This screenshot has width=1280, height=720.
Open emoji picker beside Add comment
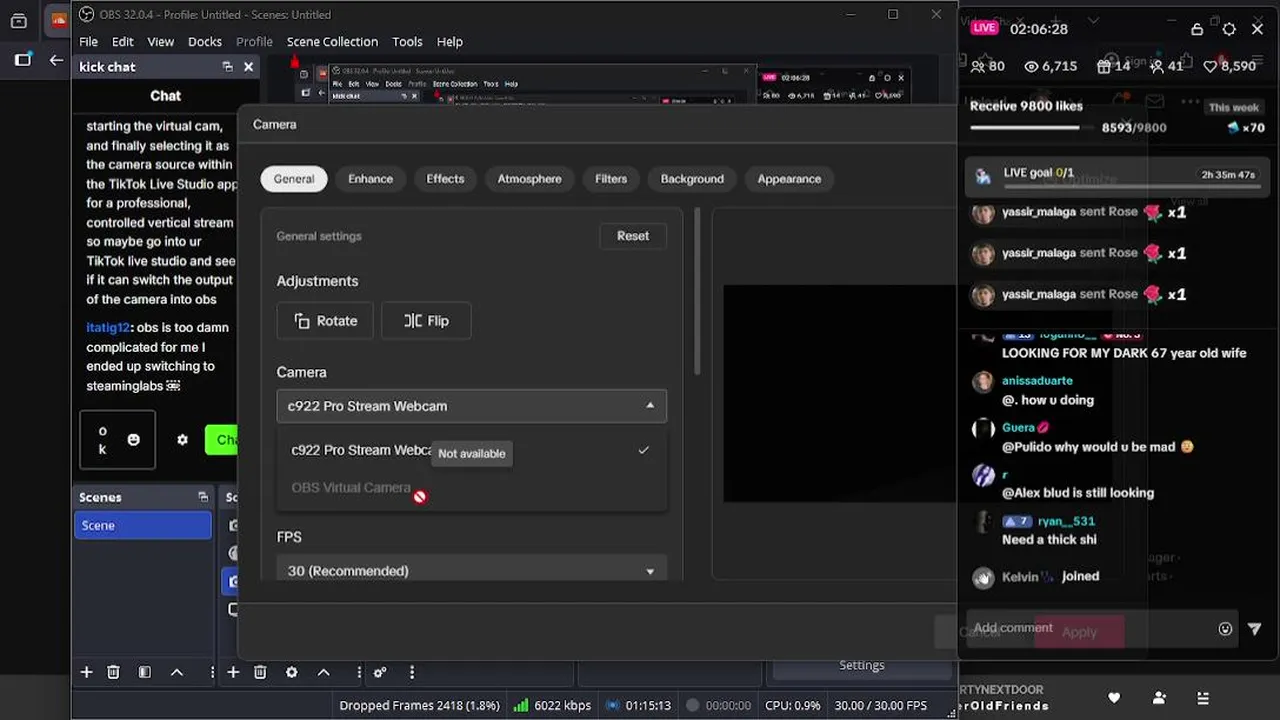1225,629
